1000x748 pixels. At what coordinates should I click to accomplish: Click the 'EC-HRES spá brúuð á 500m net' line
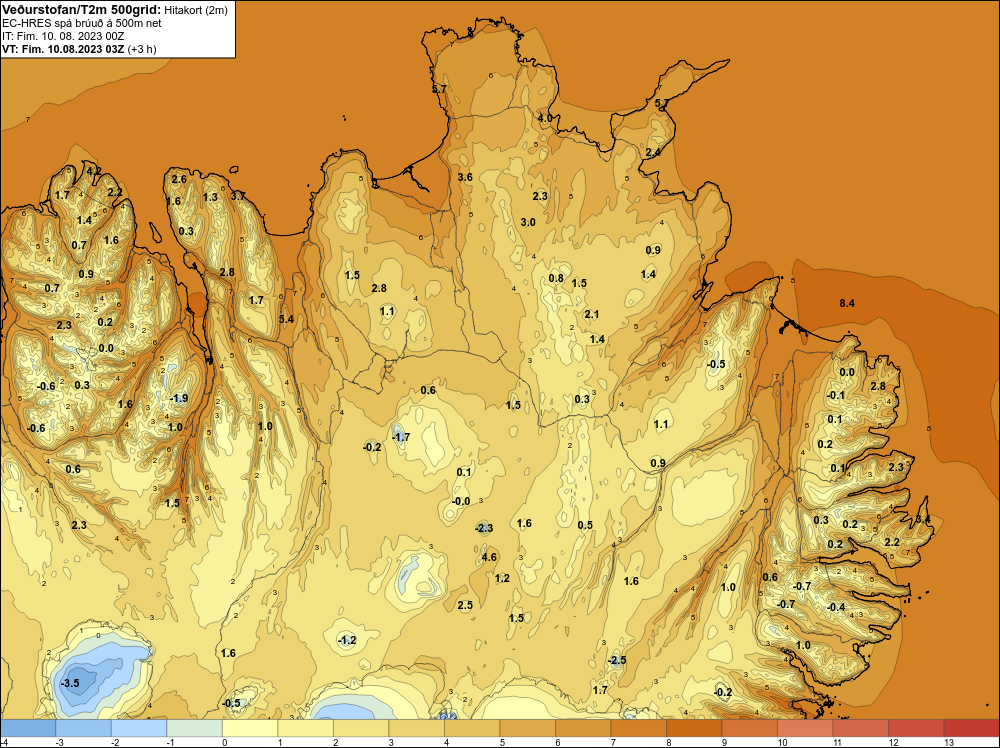point(82,23)
